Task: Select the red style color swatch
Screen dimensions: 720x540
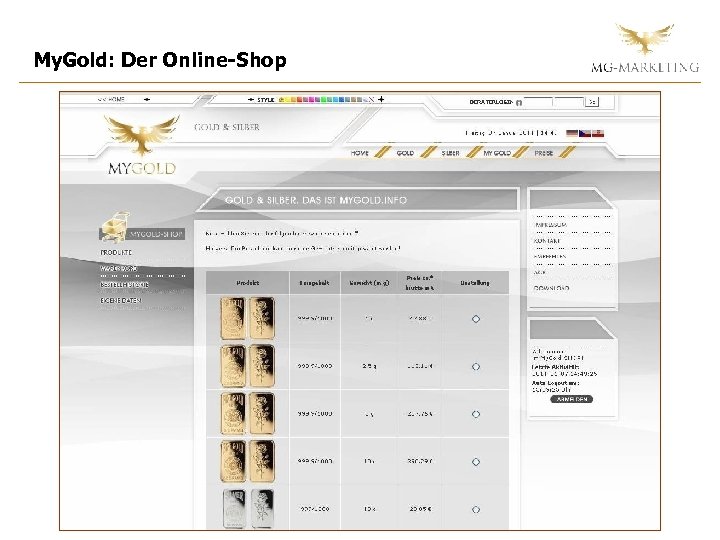Action: point(299,99)
